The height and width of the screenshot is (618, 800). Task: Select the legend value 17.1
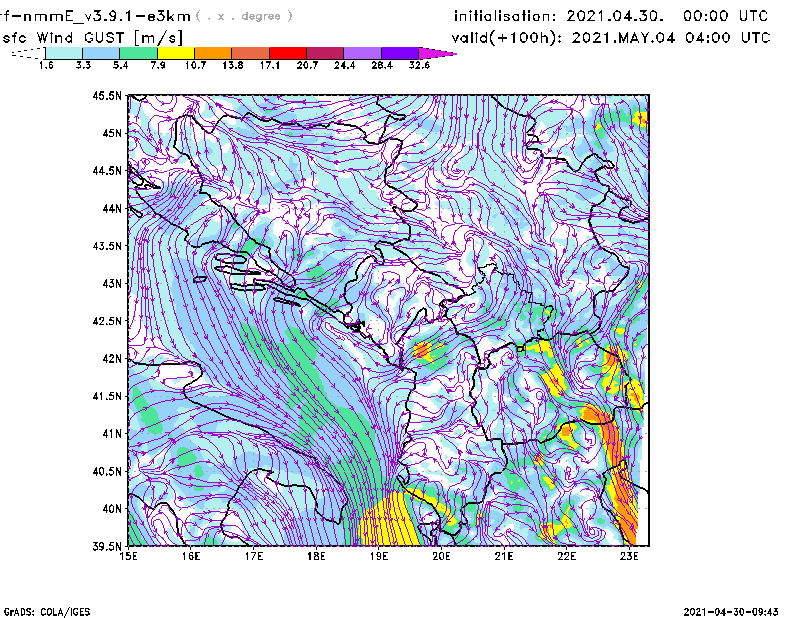pyautogui.click(x=270, y=65)
